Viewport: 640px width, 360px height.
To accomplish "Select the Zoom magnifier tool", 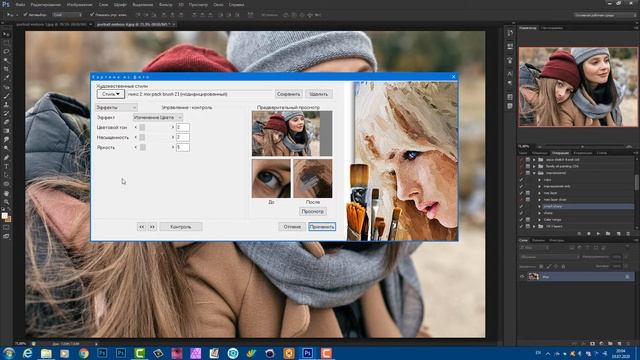I will pyautogui.click(x=6, y=202).
